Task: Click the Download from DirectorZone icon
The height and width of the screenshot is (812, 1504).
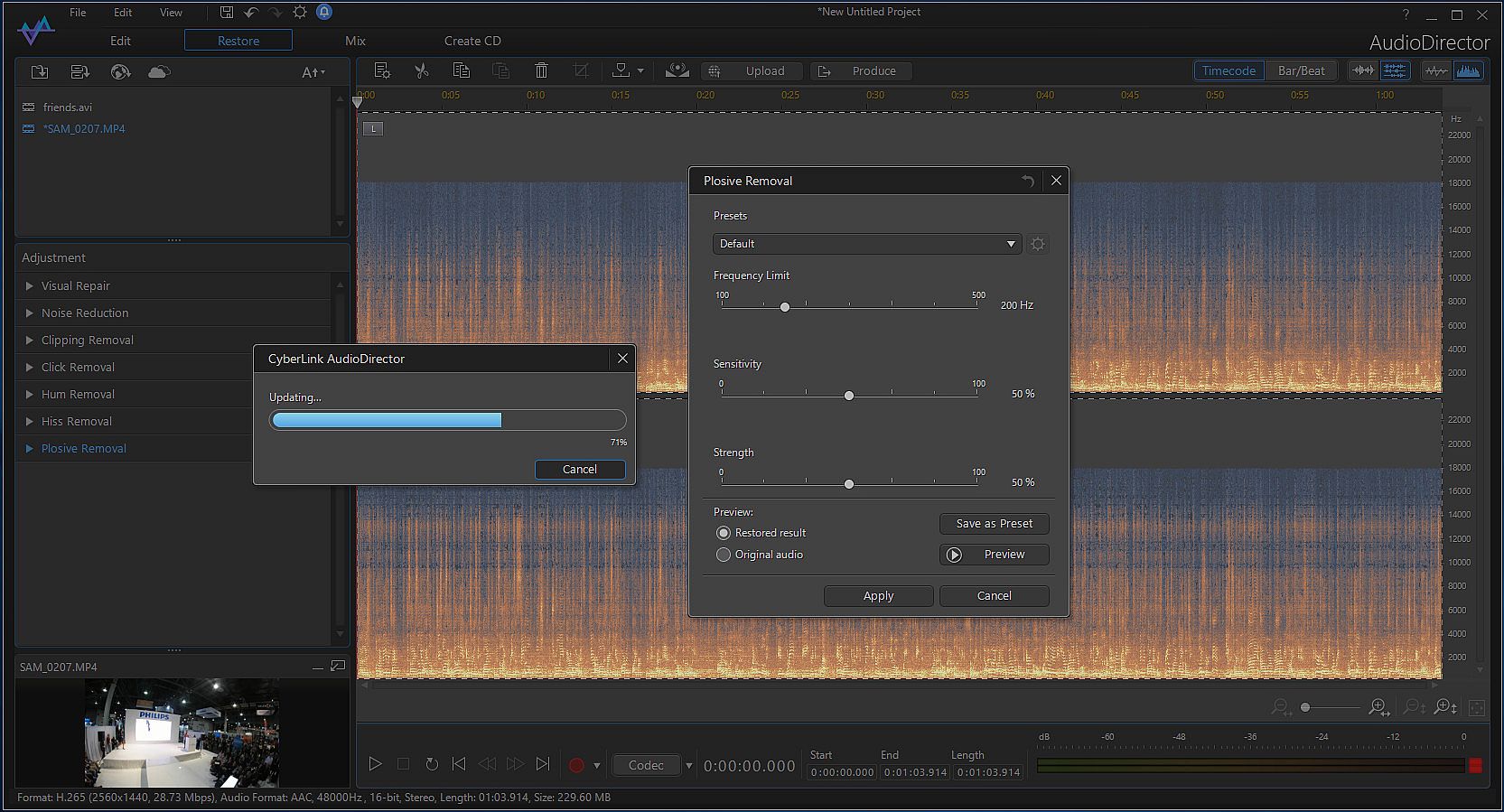Action: pos(120,72)
